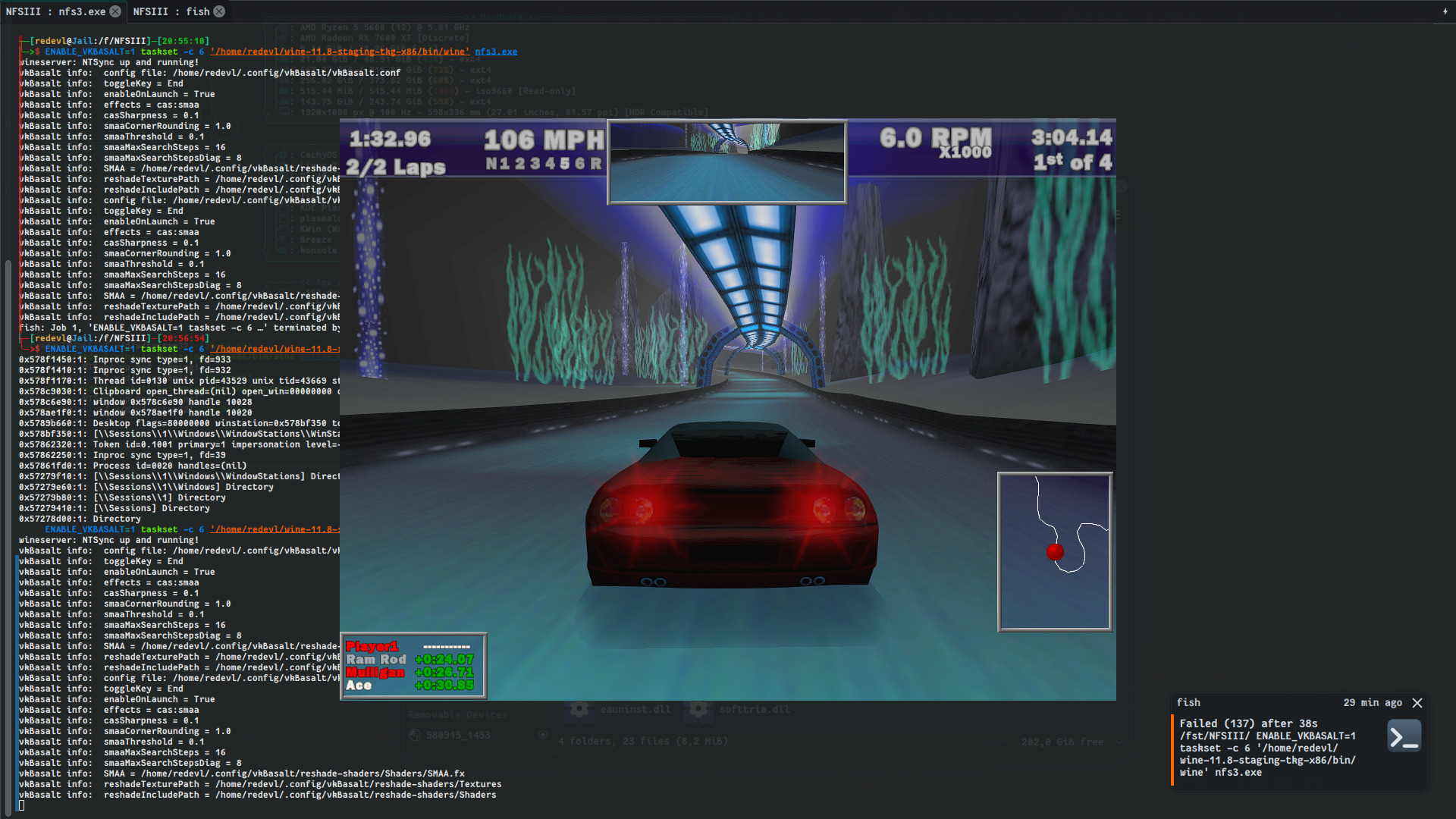This screenshot has height=819, width=1456.
Task: Click the 'Mulligan' standings entry
Action: pos(375,673)
